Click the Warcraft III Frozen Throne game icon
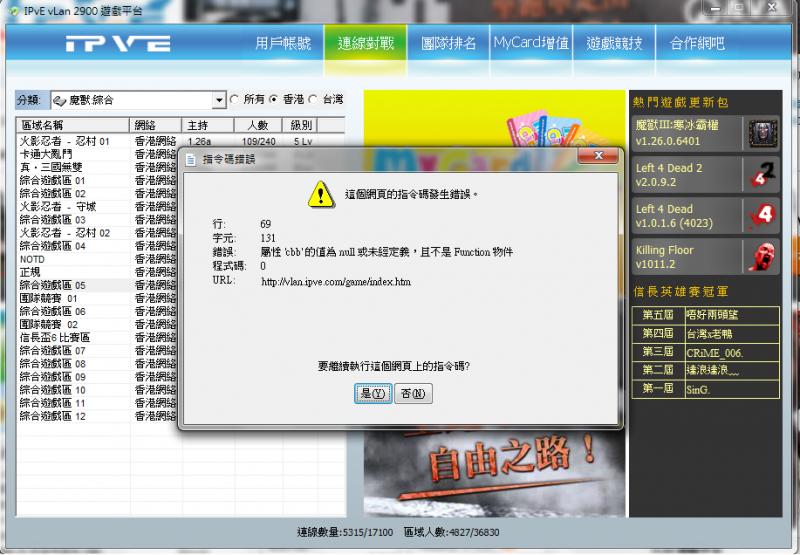Viewport: 800px width, 555px height. (x=763, y=133)
